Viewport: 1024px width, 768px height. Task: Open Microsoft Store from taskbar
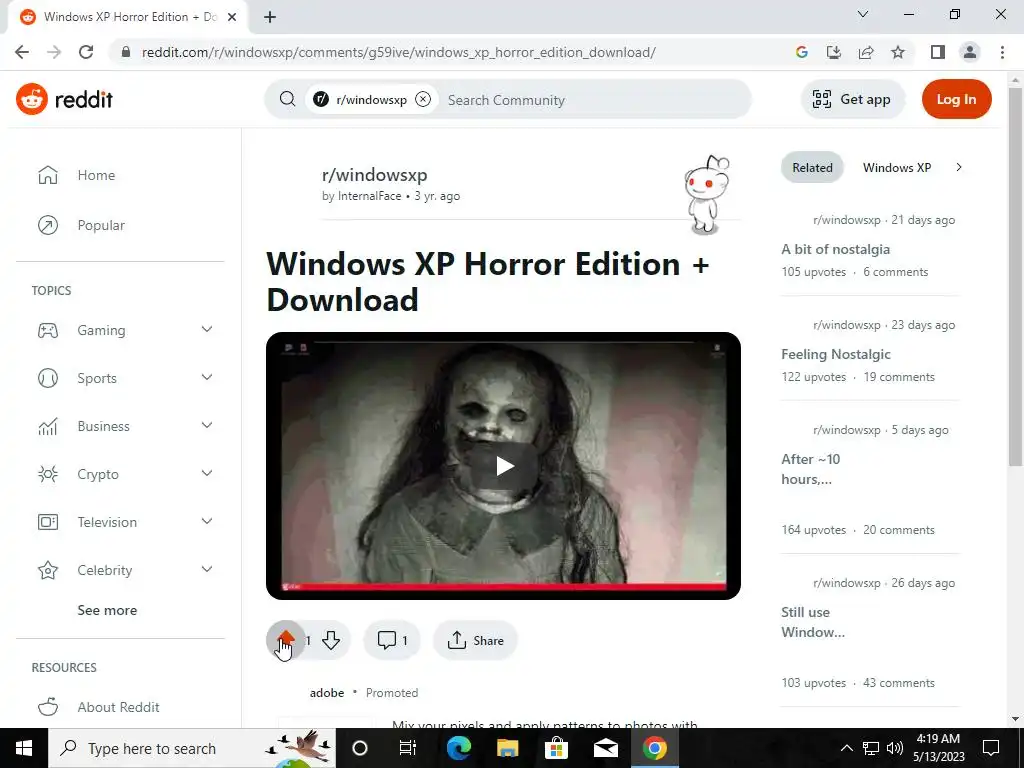556,748
